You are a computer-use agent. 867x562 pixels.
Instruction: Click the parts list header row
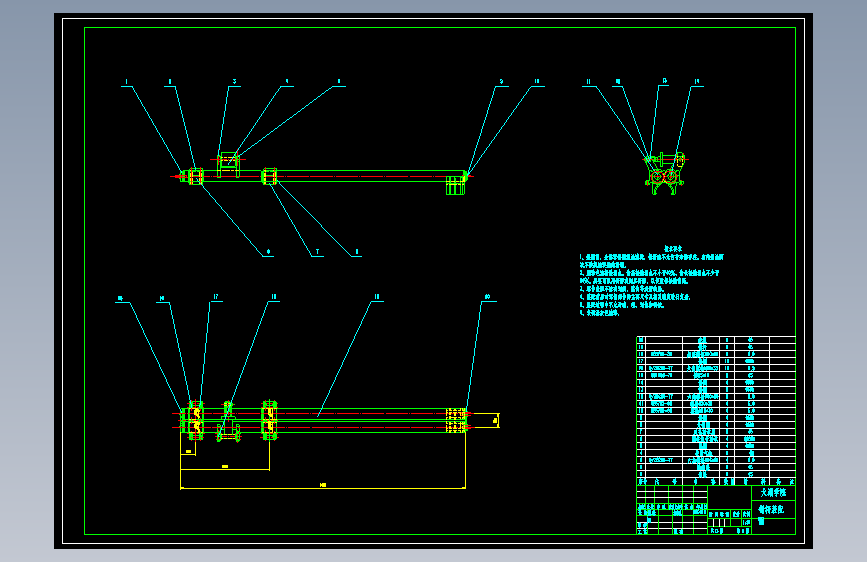(x=715, y=482)
